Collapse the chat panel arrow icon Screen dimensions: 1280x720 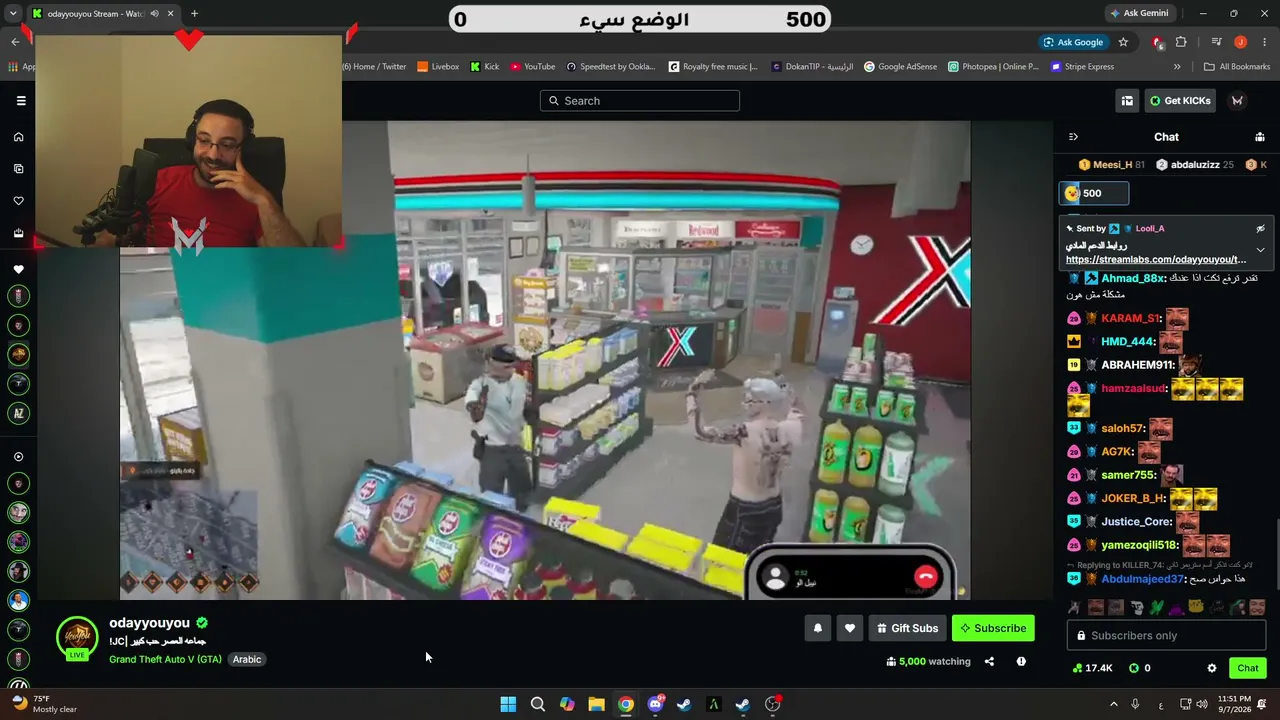1073,137
